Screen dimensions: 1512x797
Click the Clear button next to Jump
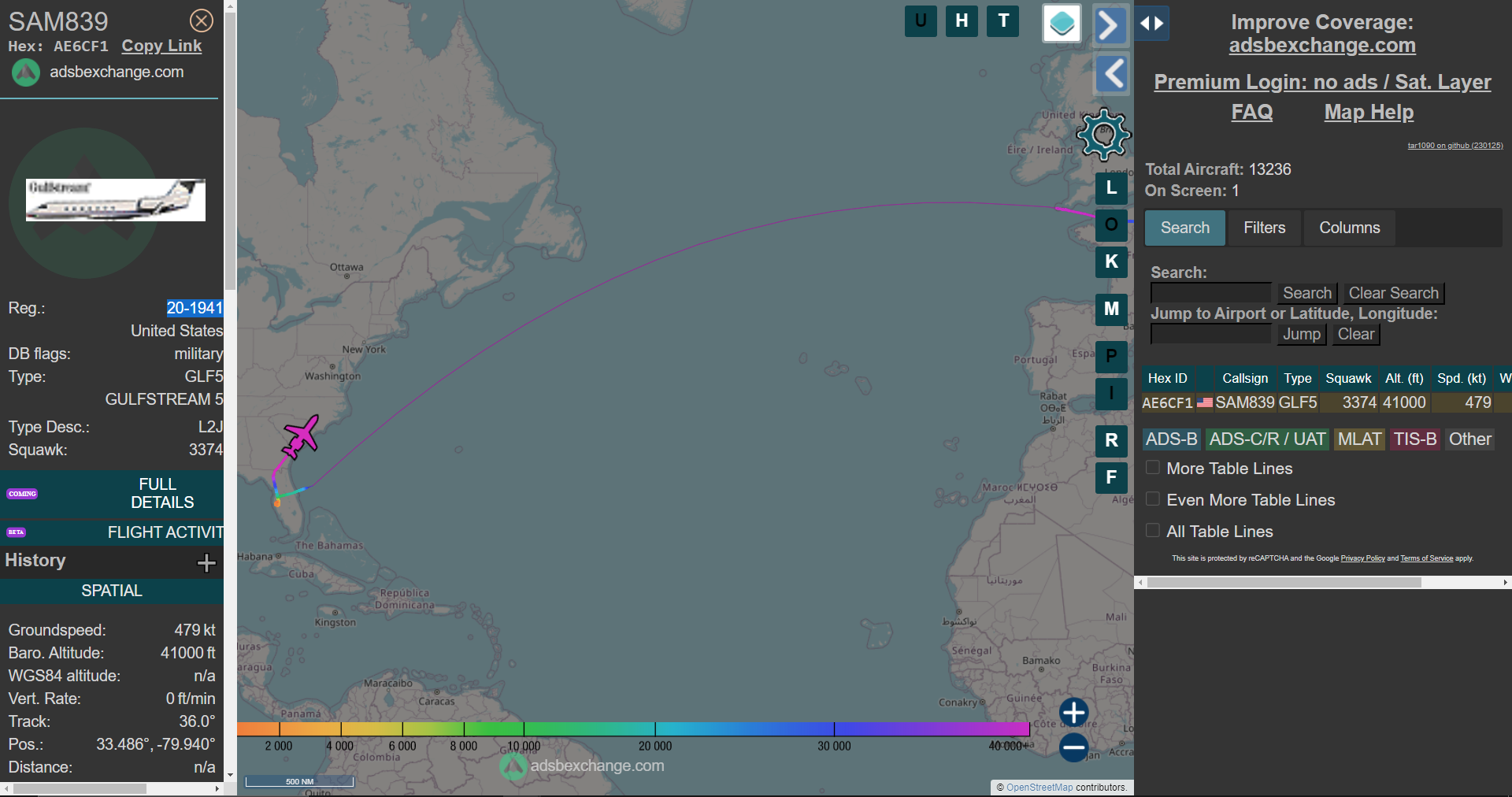point(1355,334)
